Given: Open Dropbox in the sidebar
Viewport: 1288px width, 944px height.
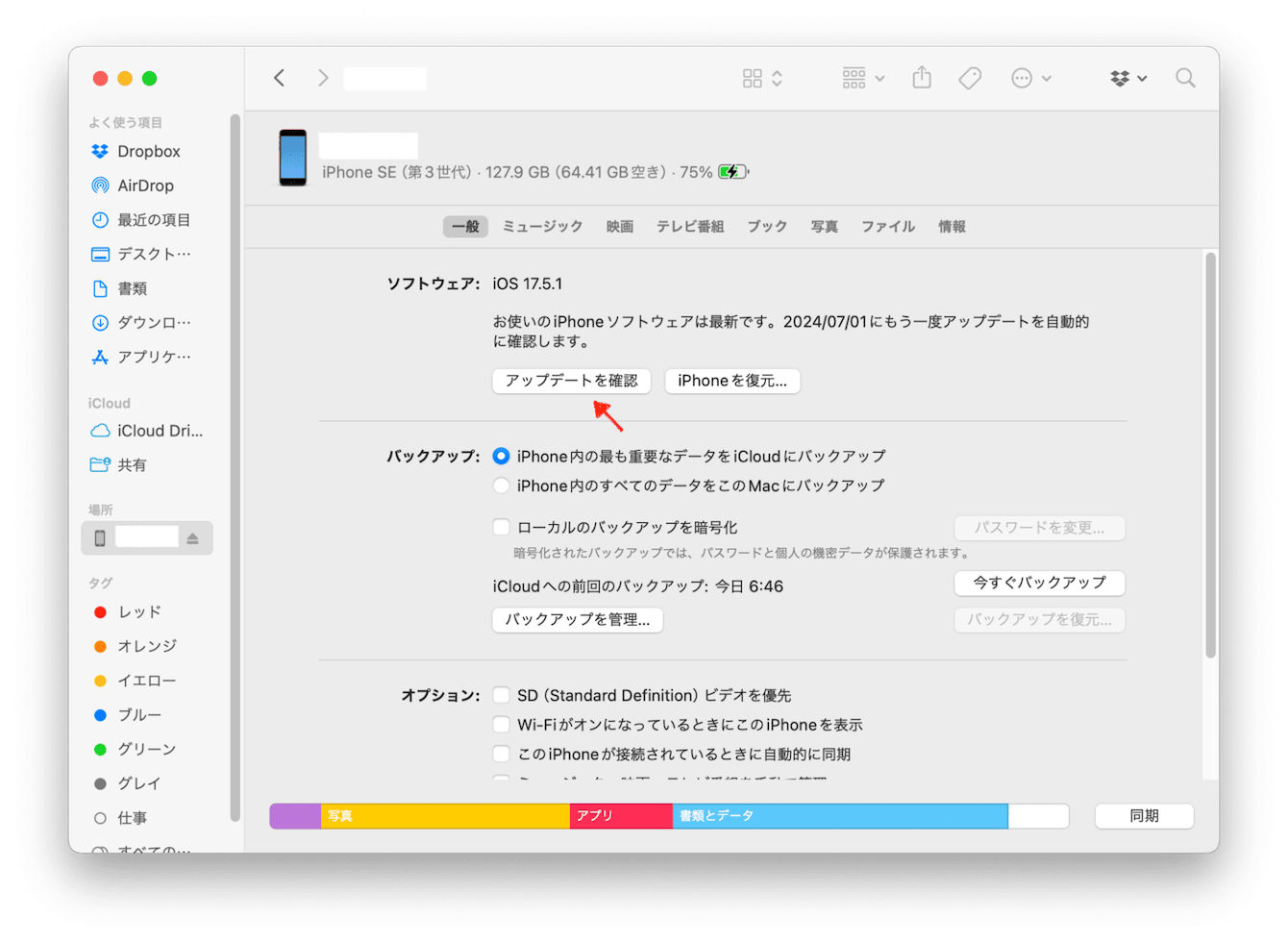Looking at the screenshot, I should click(148, 151).
